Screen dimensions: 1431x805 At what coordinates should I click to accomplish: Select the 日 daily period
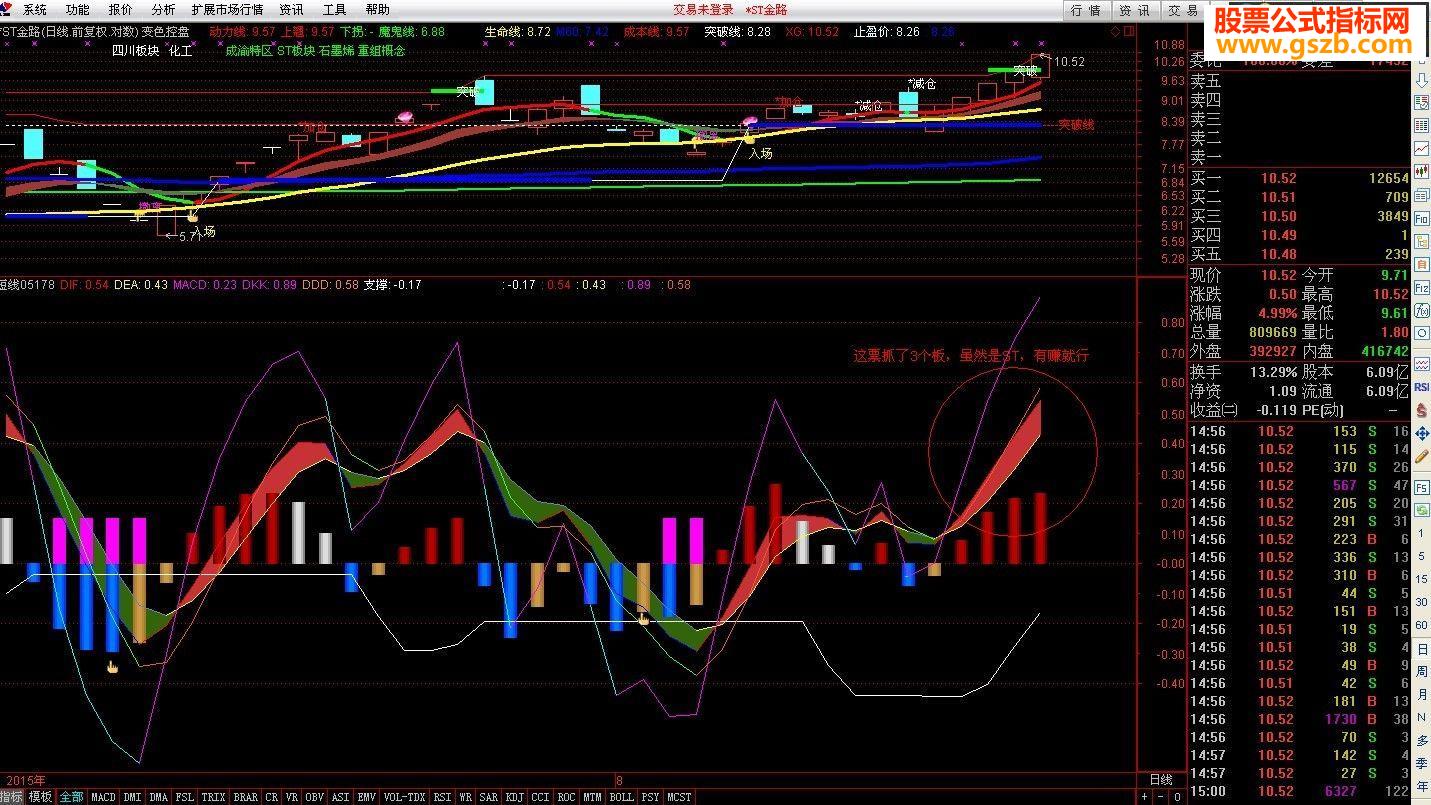(x=1422, y=649)
